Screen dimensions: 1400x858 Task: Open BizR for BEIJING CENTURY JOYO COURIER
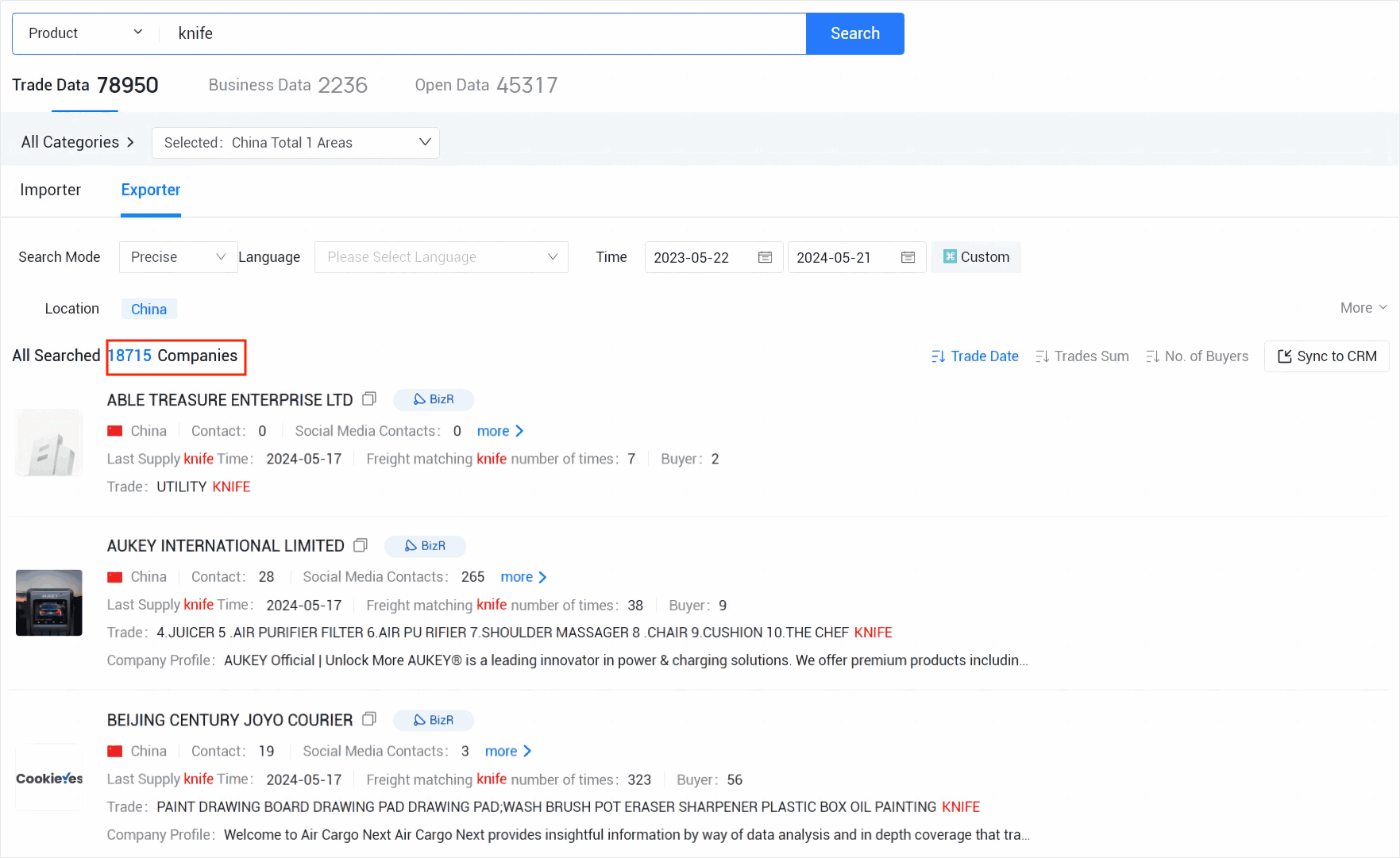(x=434, y=720)
